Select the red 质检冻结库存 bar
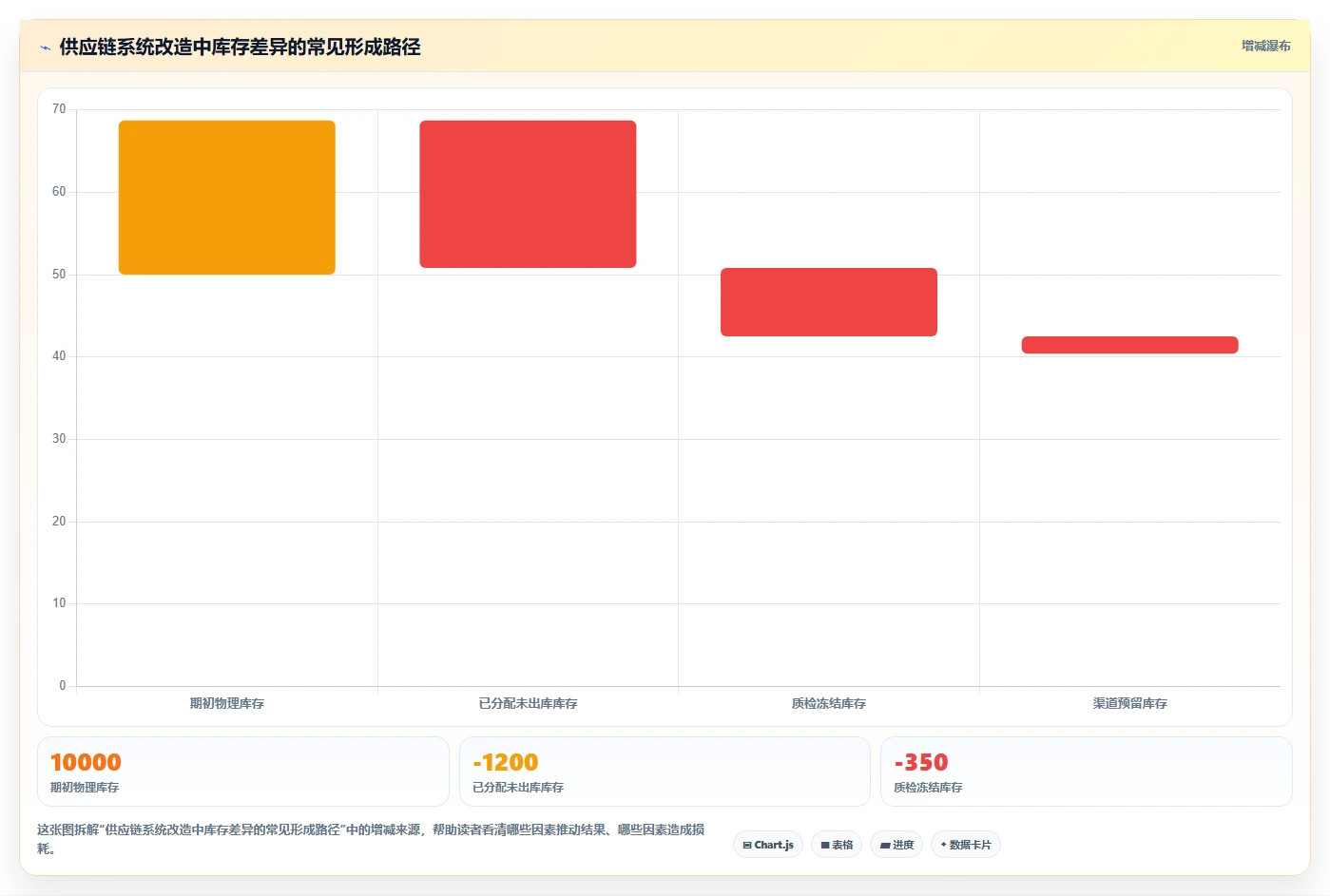The height and width of the screenshot is (896, 1330). [x=829, y=302]
